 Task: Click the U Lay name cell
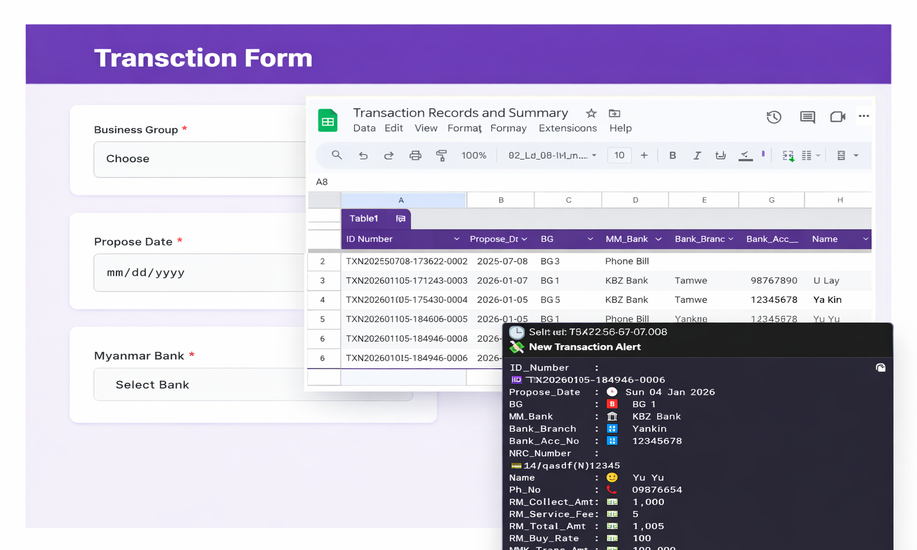pos(826,281)
